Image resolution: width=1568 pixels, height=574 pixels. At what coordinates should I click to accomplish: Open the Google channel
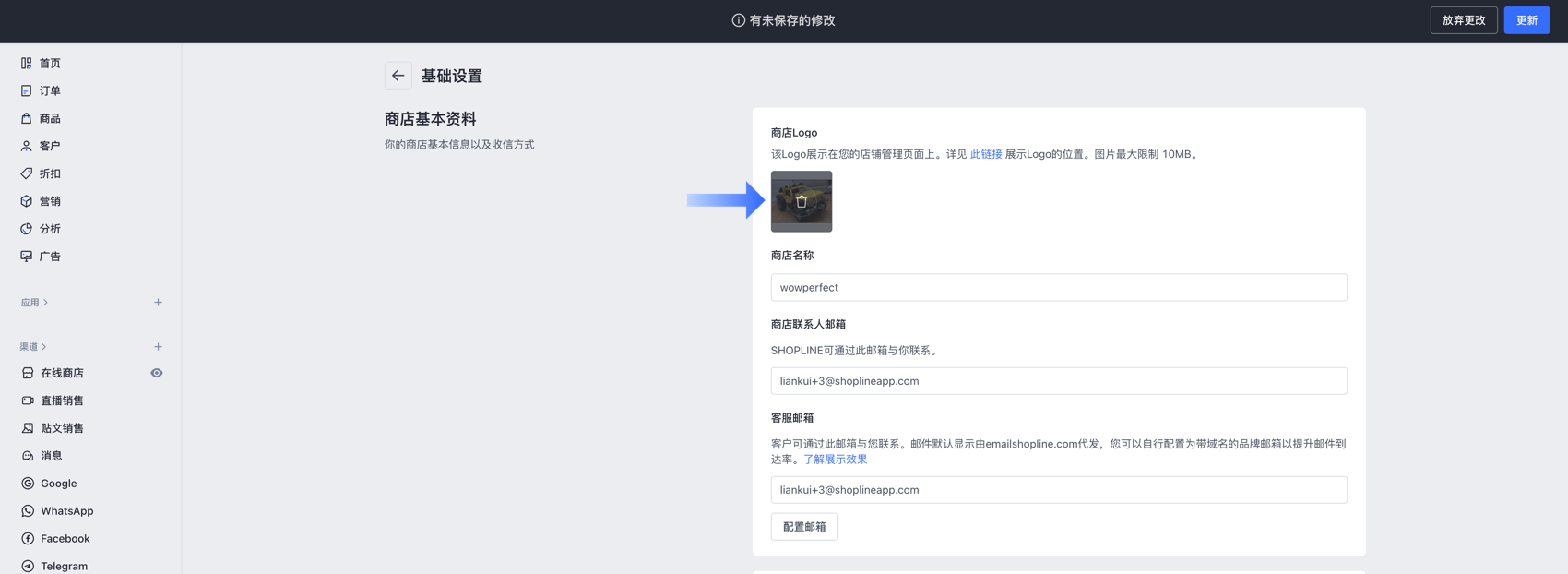click(x=58, y=484)
